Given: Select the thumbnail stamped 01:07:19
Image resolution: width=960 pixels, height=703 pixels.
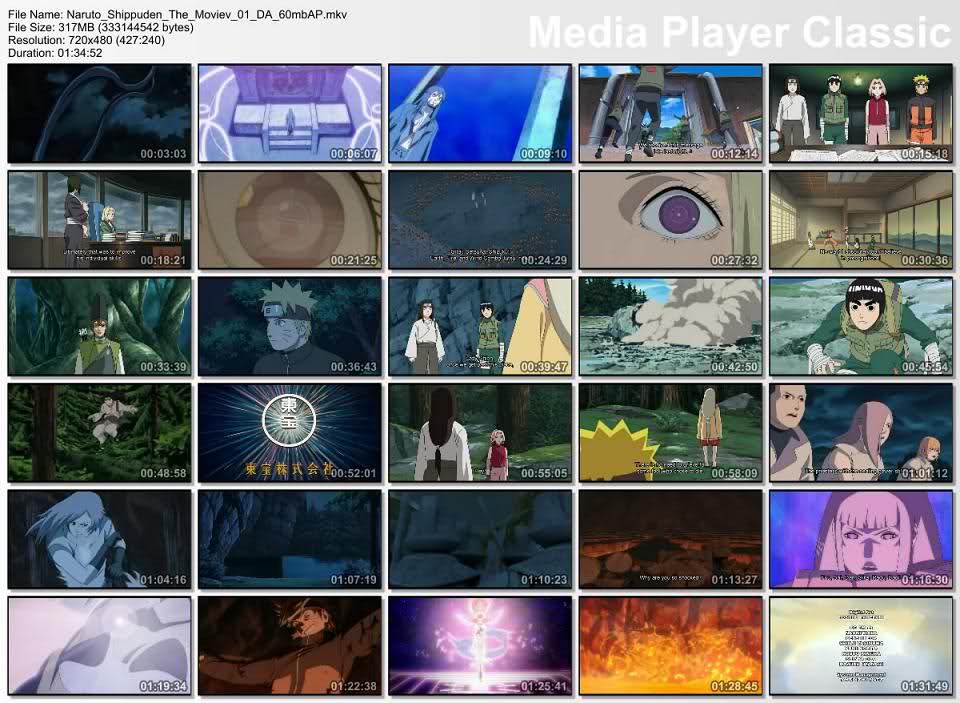Looking at the screenshot, I should pos(290,539).
